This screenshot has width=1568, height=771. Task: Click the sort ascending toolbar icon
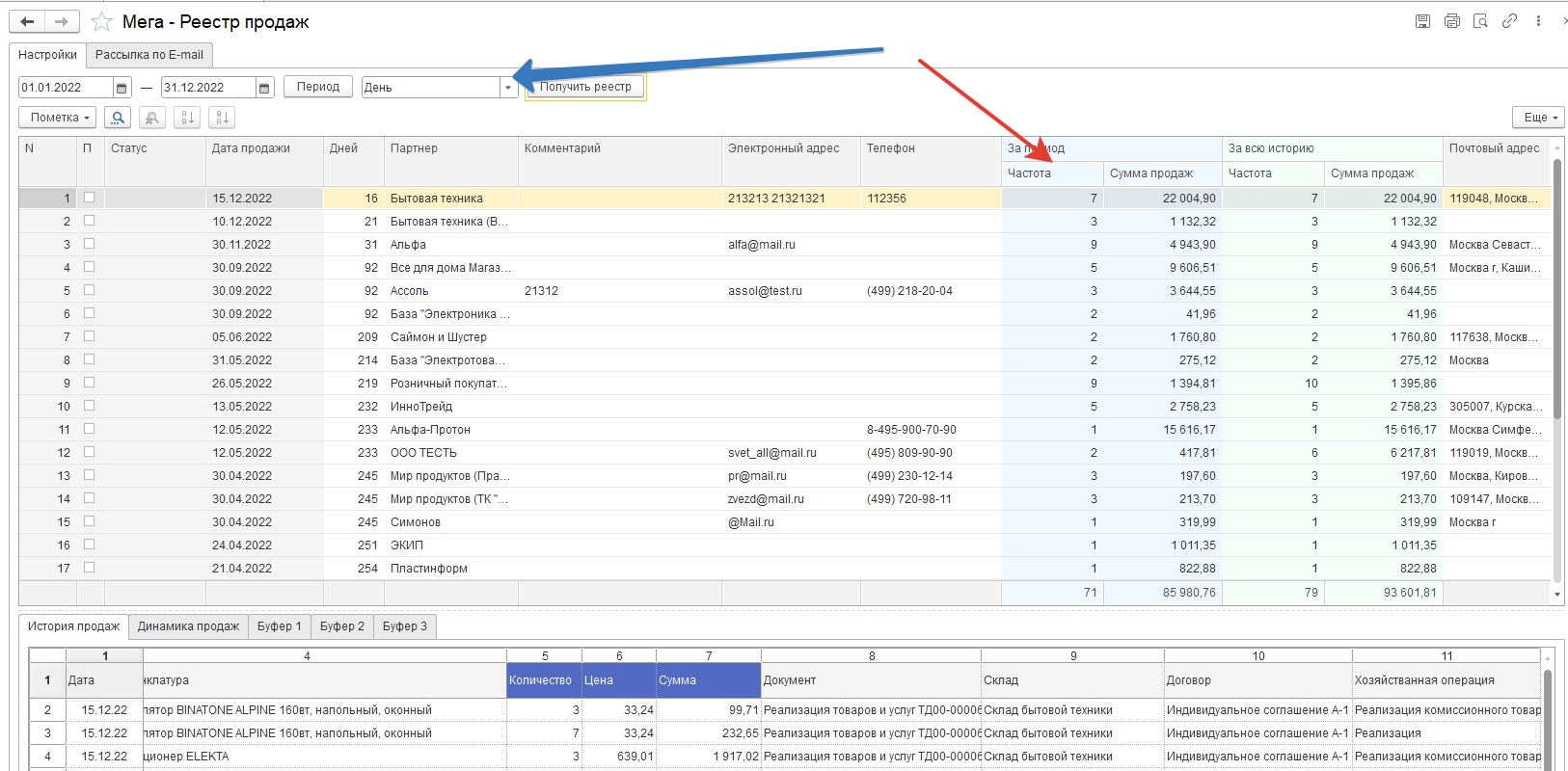(187, 118)
